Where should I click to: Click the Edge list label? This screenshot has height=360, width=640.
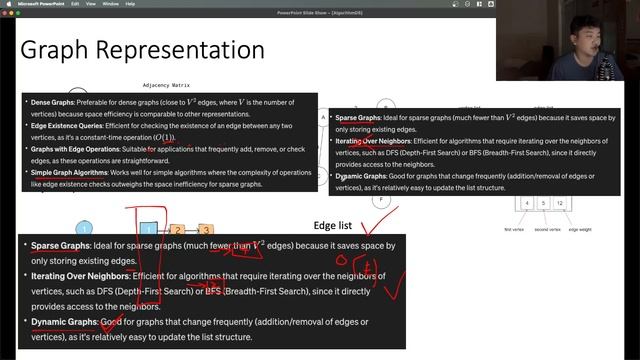pyautogui.click(x=333, y=225)
